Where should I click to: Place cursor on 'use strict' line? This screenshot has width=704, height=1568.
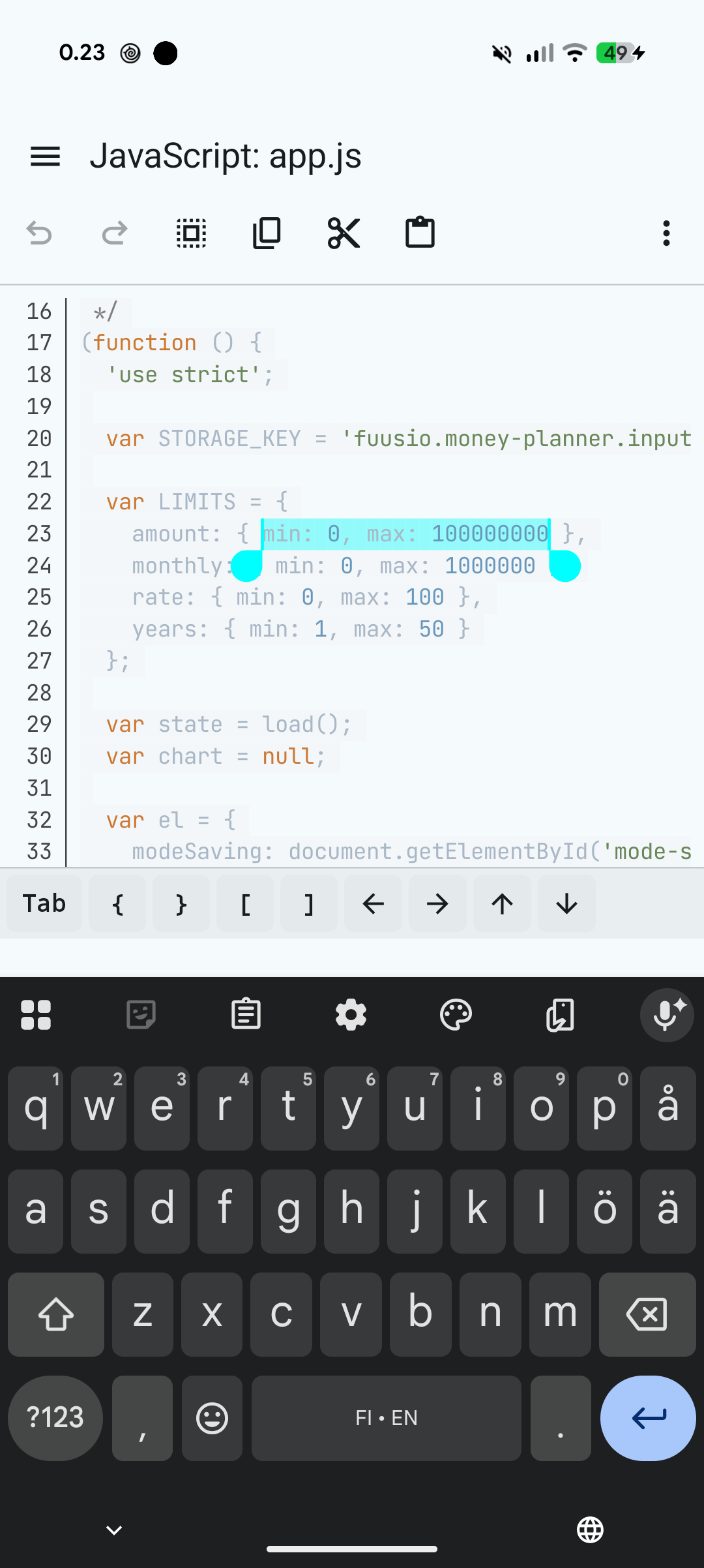click(190, 375)
